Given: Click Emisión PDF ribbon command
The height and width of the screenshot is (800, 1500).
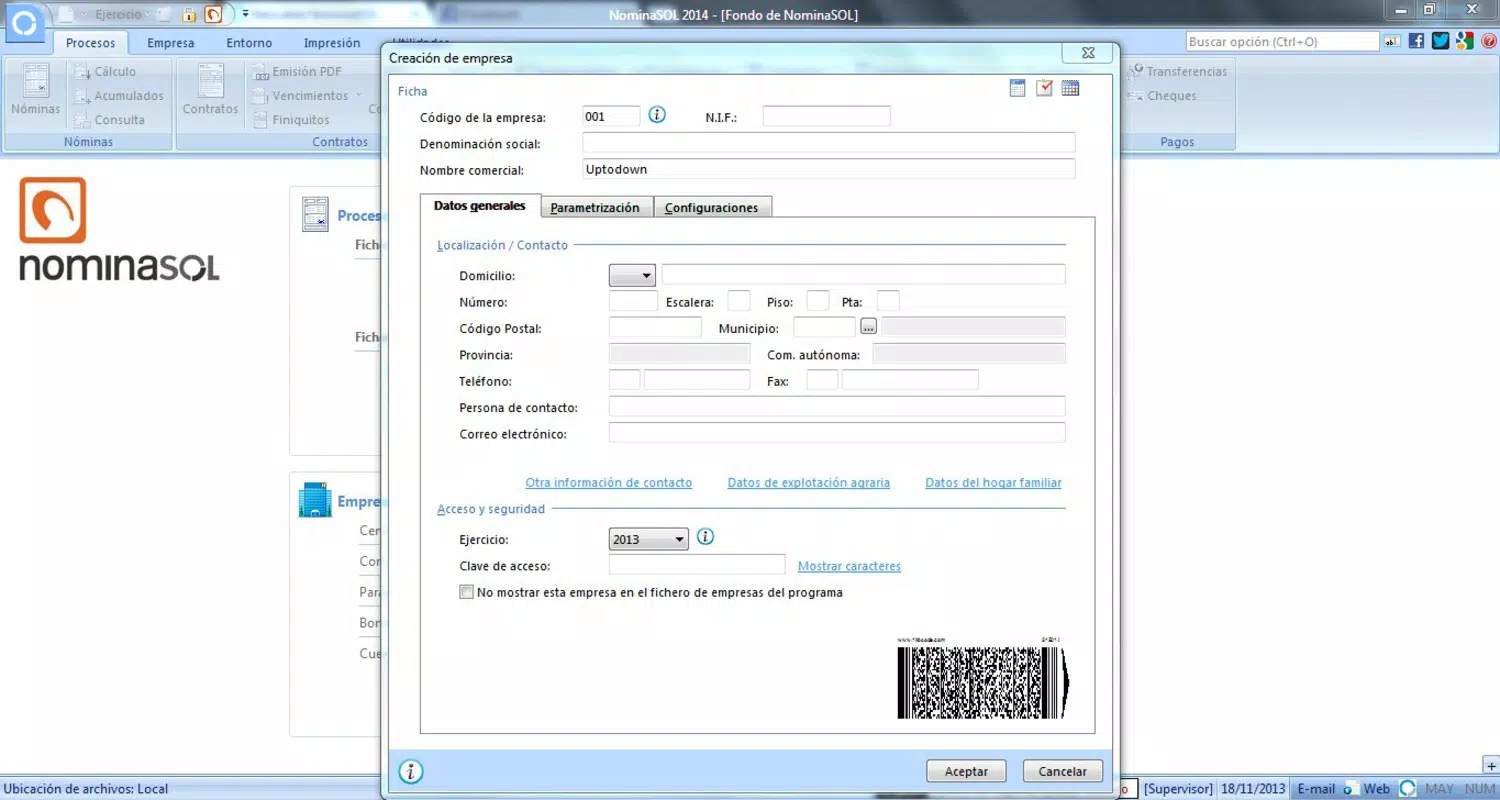Looking at the screenshot, I should coord(298,72).
